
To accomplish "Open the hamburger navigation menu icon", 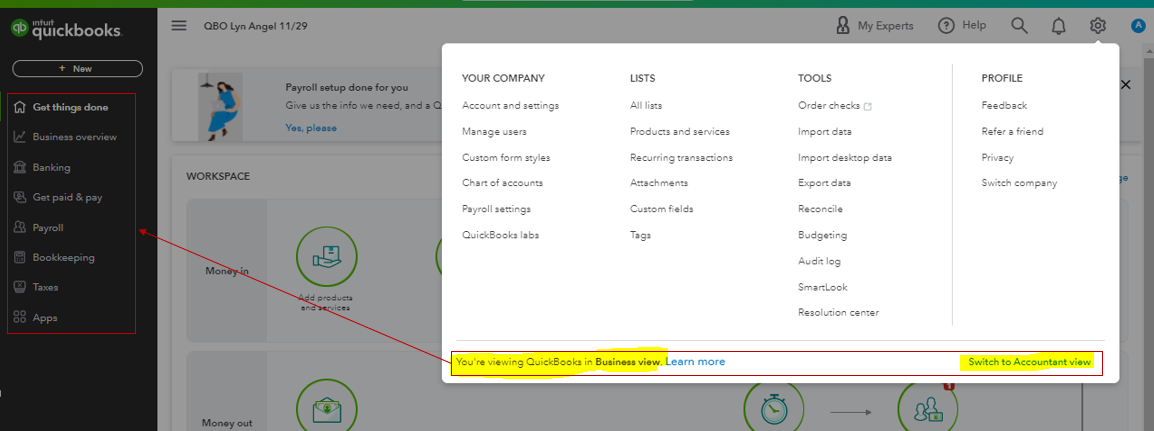I will 179,26.
